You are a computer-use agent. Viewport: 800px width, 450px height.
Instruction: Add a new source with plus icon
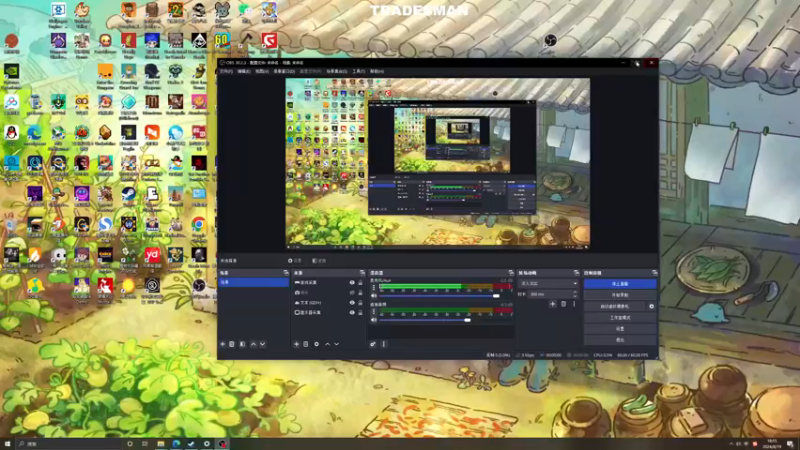click(296, 344)
